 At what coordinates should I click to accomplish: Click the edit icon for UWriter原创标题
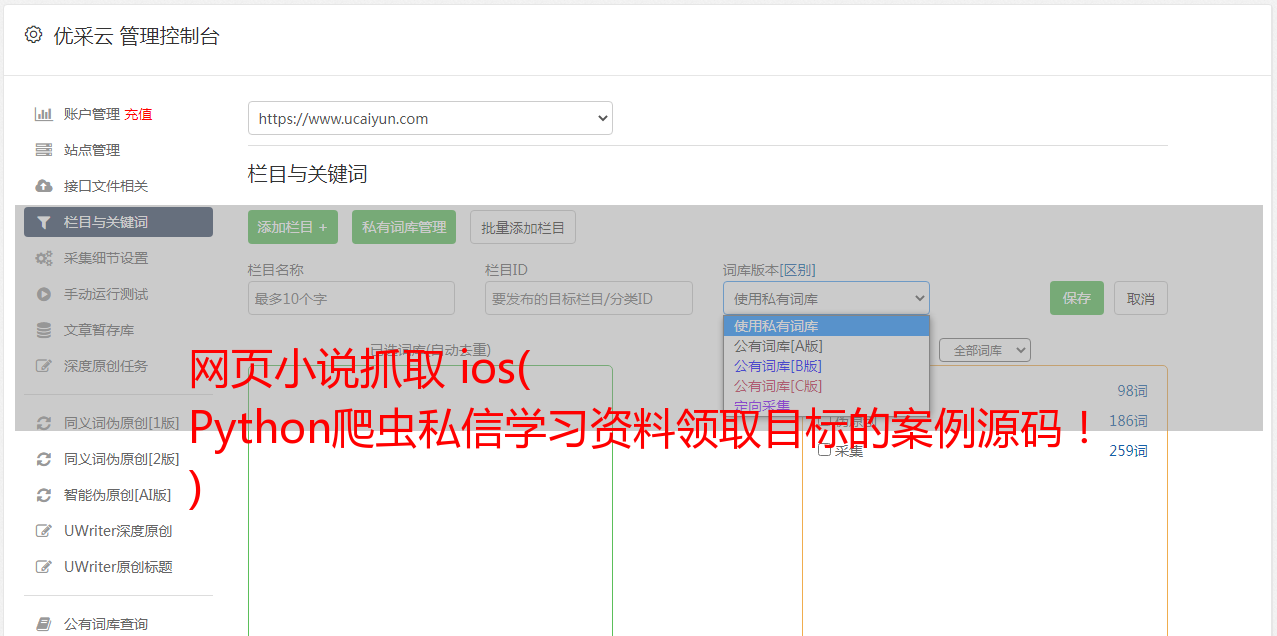[x=43, y=567]
